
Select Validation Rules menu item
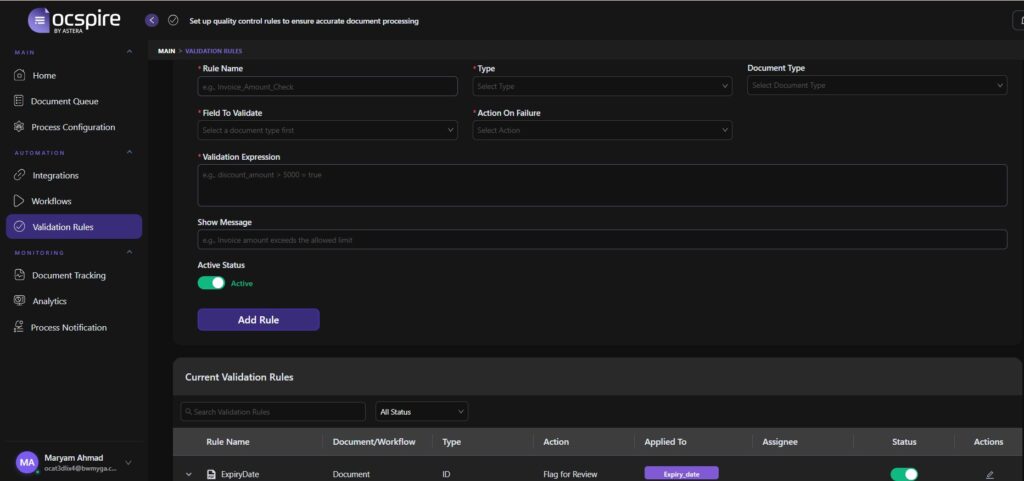click(74, 226)
